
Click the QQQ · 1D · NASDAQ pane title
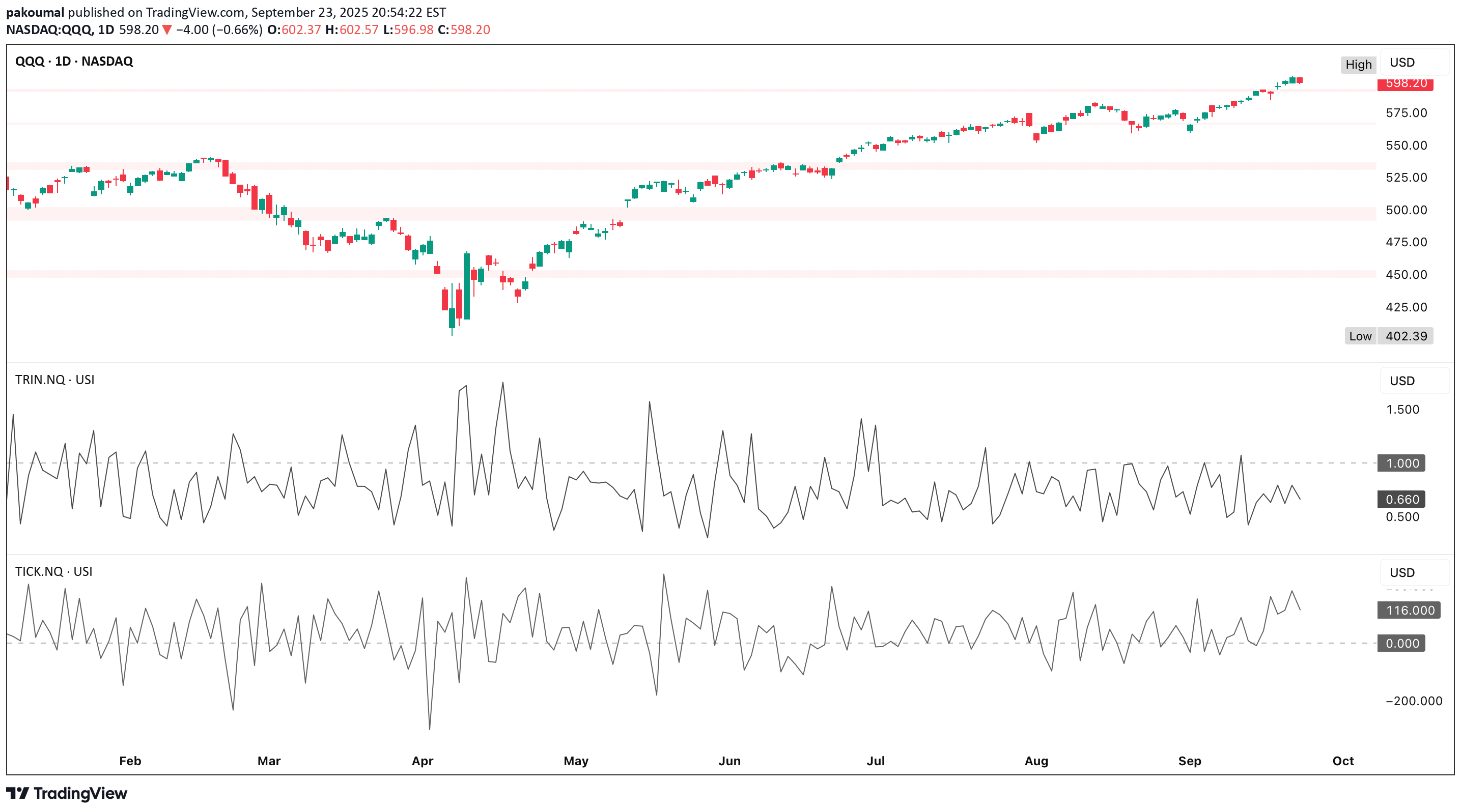click(74, 61)
